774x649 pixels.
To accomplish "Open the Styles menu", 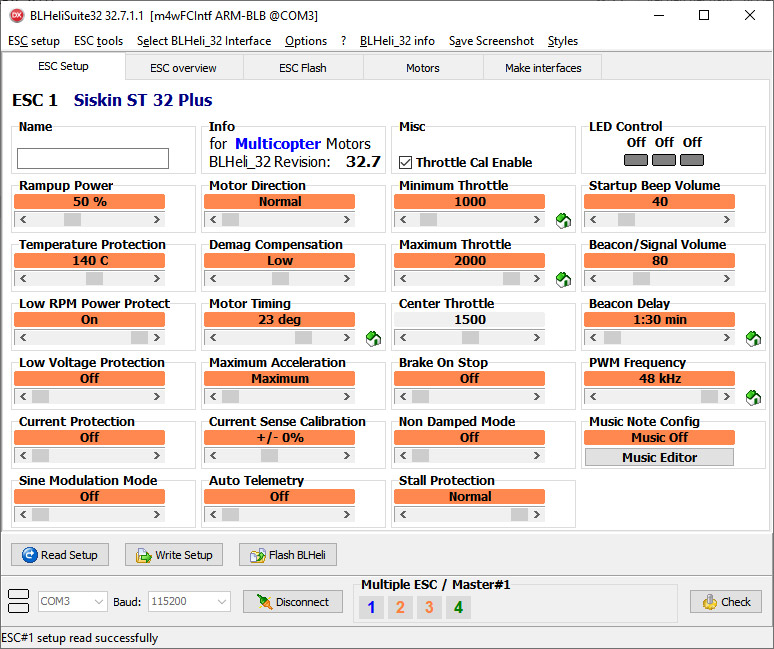I will click(x=563, y=41).
